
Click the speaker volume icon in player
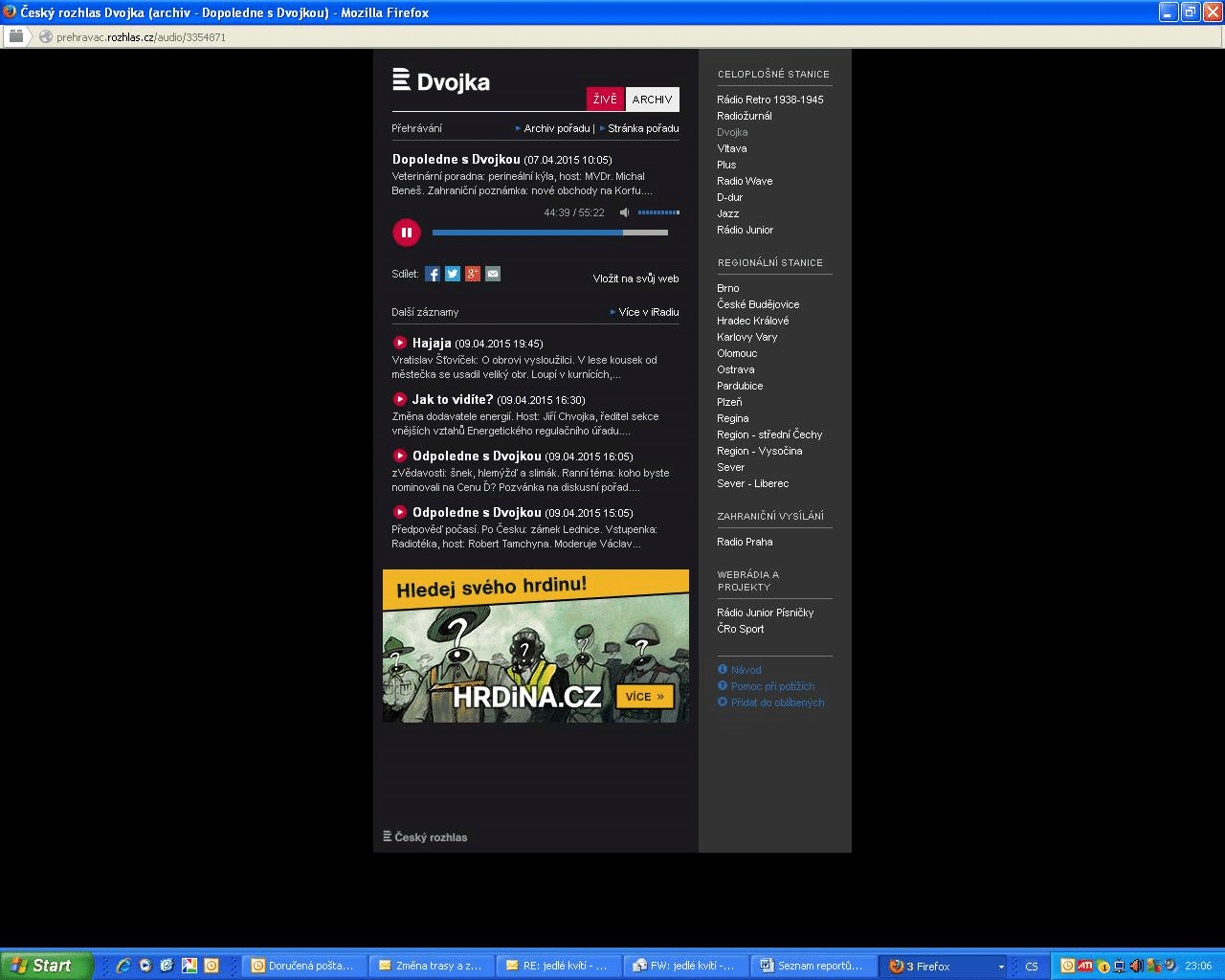tap(625, 212)
